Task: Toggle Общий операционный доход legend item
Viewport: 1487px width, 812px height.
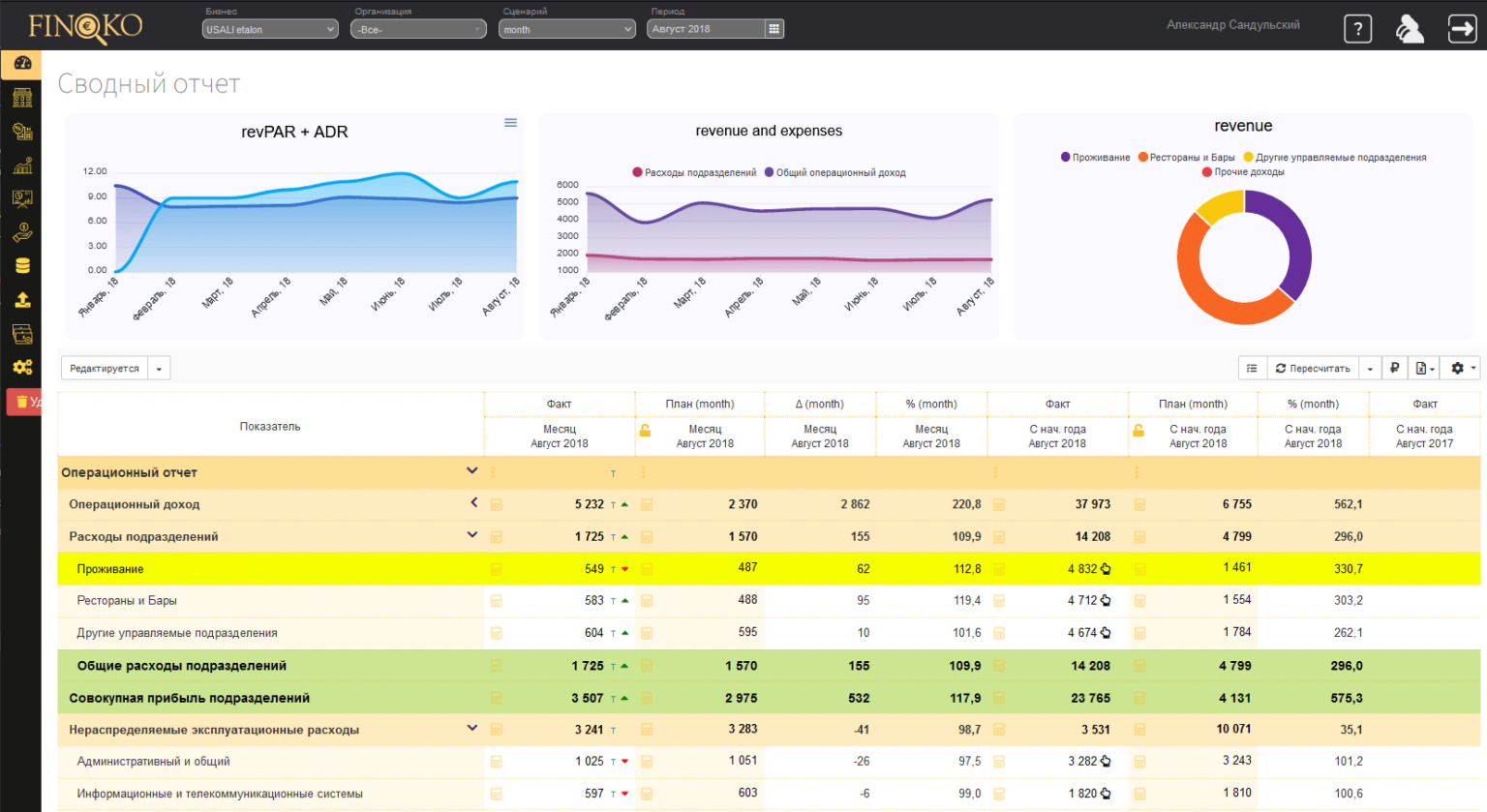Action: (835, 172)
